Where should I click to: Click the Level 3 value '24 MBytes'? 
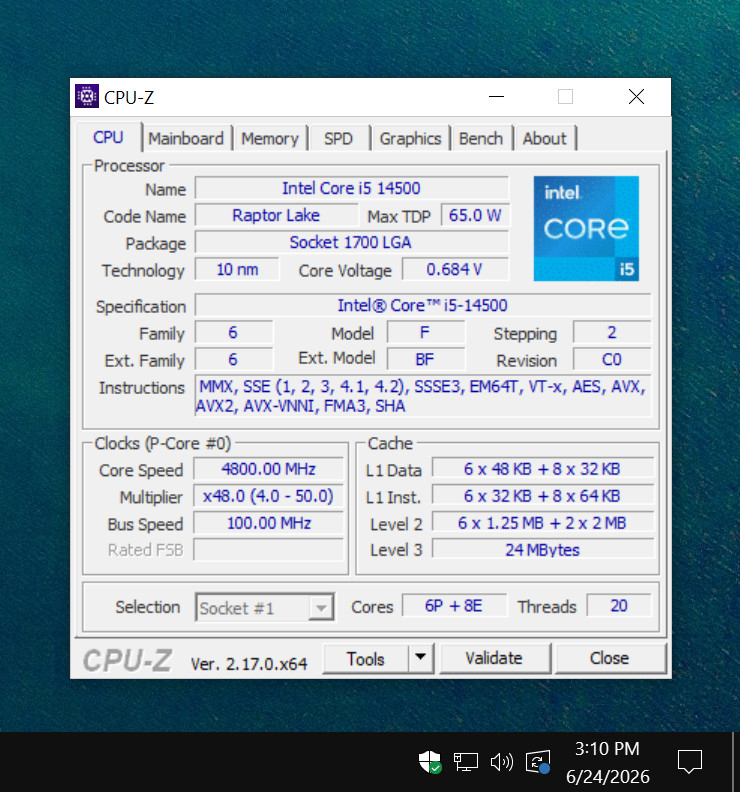coord(543,550)
